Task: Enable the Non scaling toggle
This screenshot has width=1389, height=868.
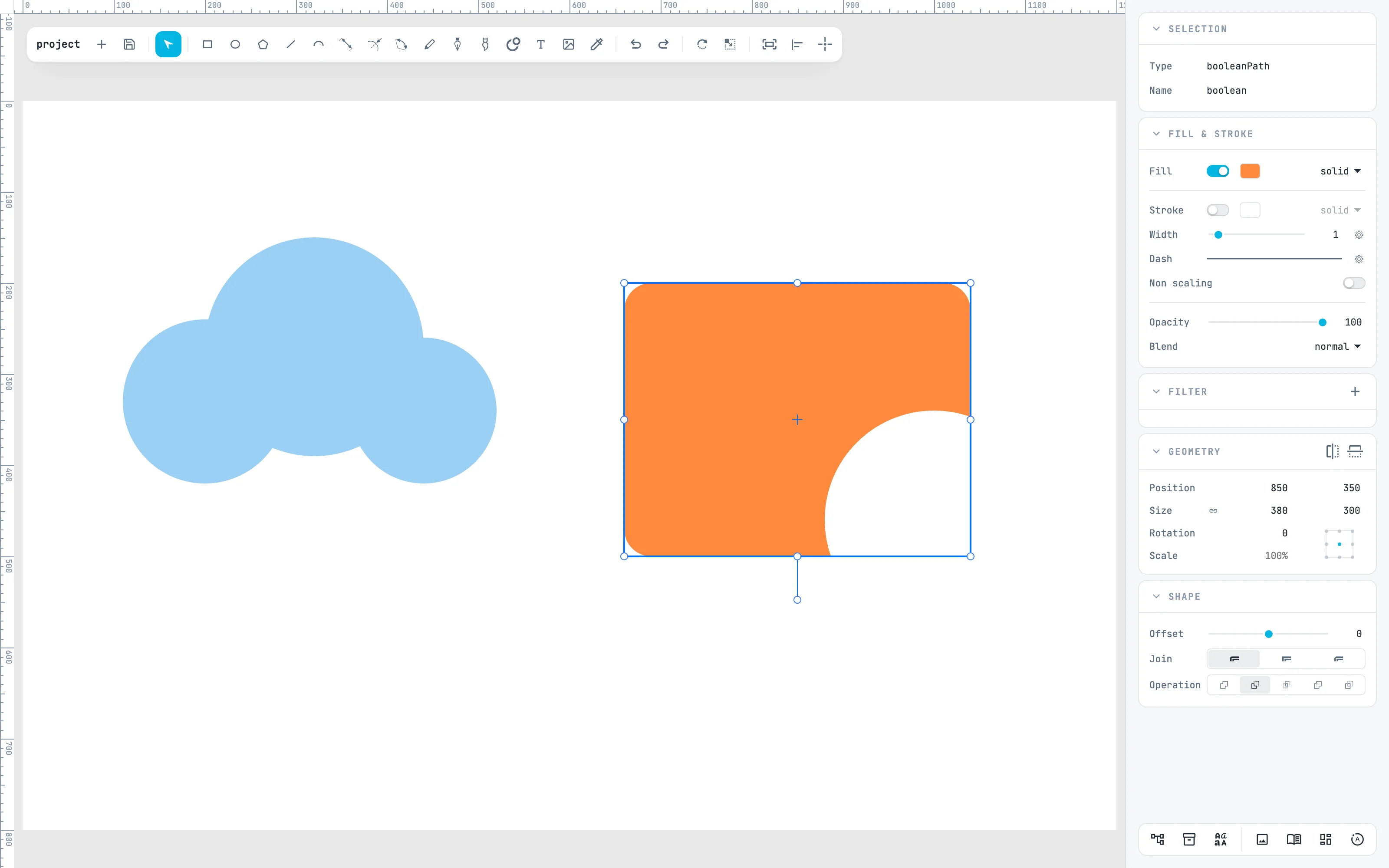Action: [x=1354, y=283]
